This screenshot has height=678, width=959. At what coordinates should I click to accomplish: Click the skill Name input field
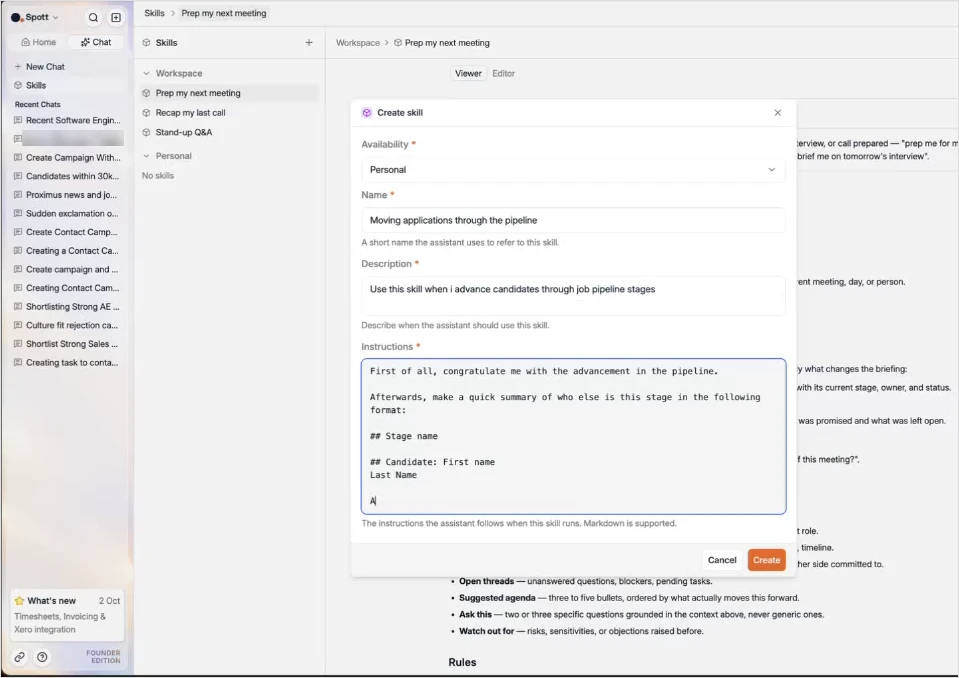coord(573,220)
